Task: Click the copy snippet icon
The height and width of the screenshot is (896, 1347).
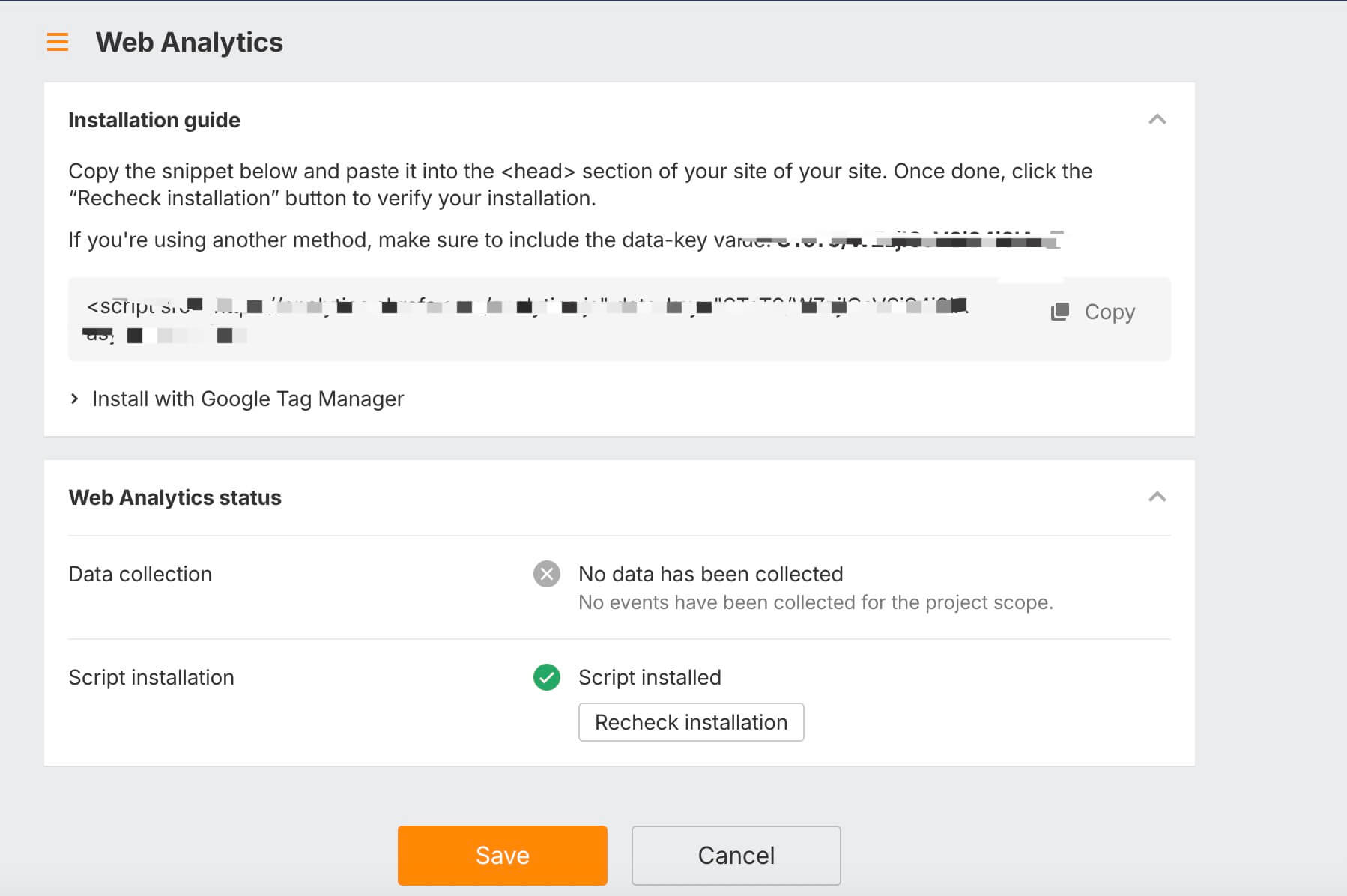Action: [1059, 312]
